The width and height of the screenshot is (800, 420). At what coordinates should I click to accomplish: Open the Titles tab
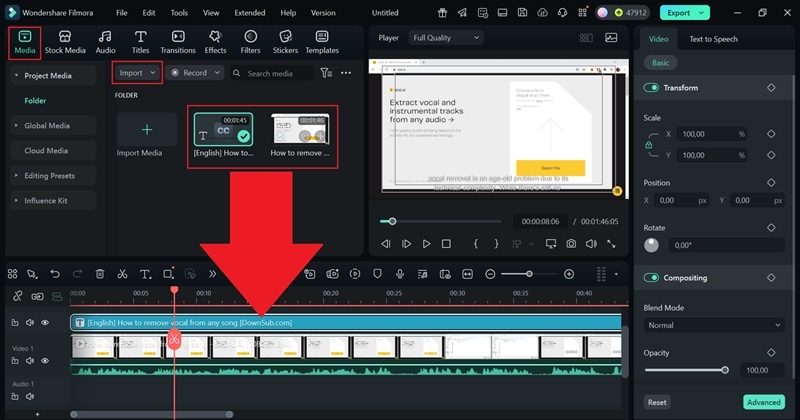pyautogui.click(x=140, y=42)
